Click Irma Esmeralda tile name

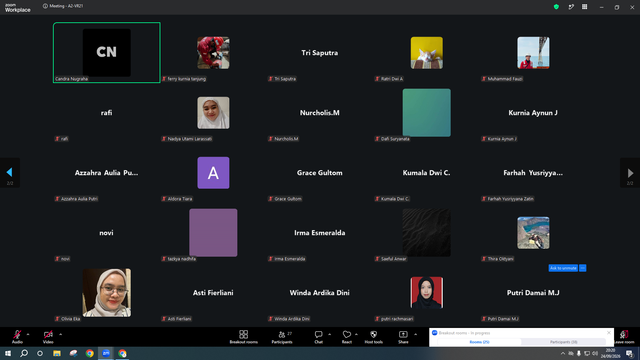(x=320, y=233)
